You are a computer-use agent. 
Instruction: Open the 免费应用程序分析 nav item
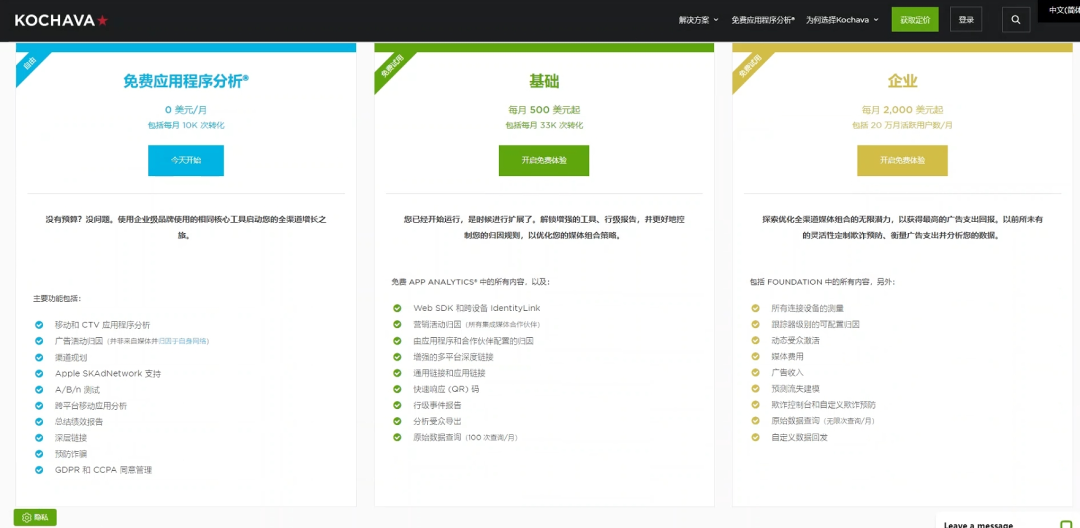(x=762, y=20)
